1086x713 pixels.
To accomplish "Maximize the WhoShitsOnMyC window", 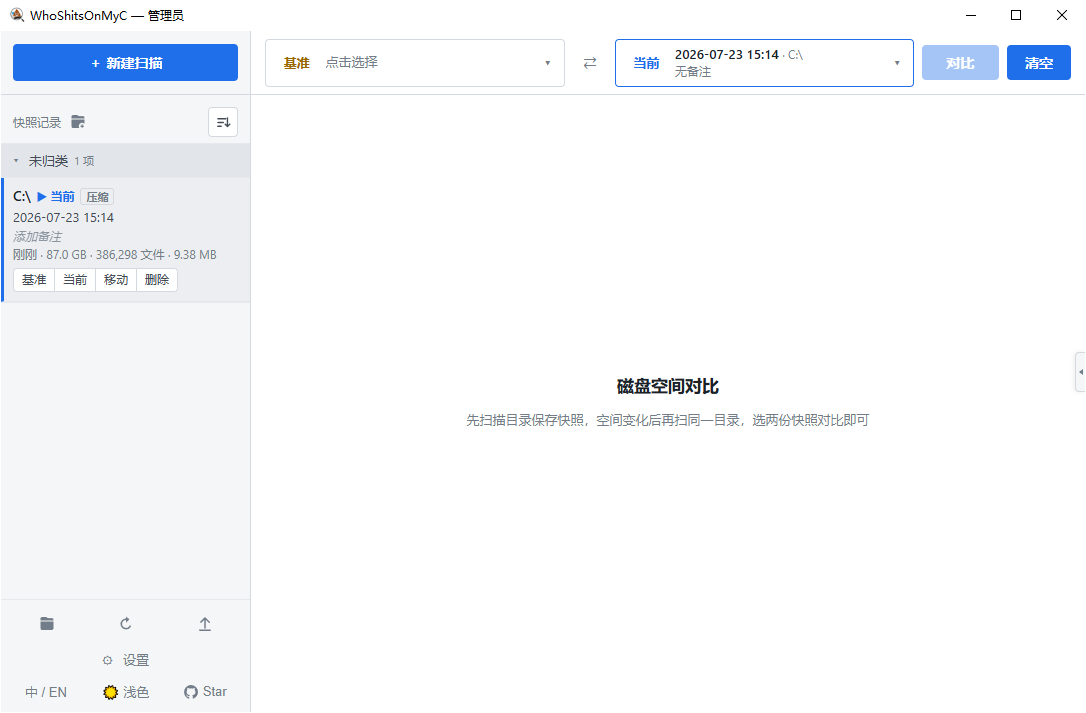I will [x=1016, y=15].
